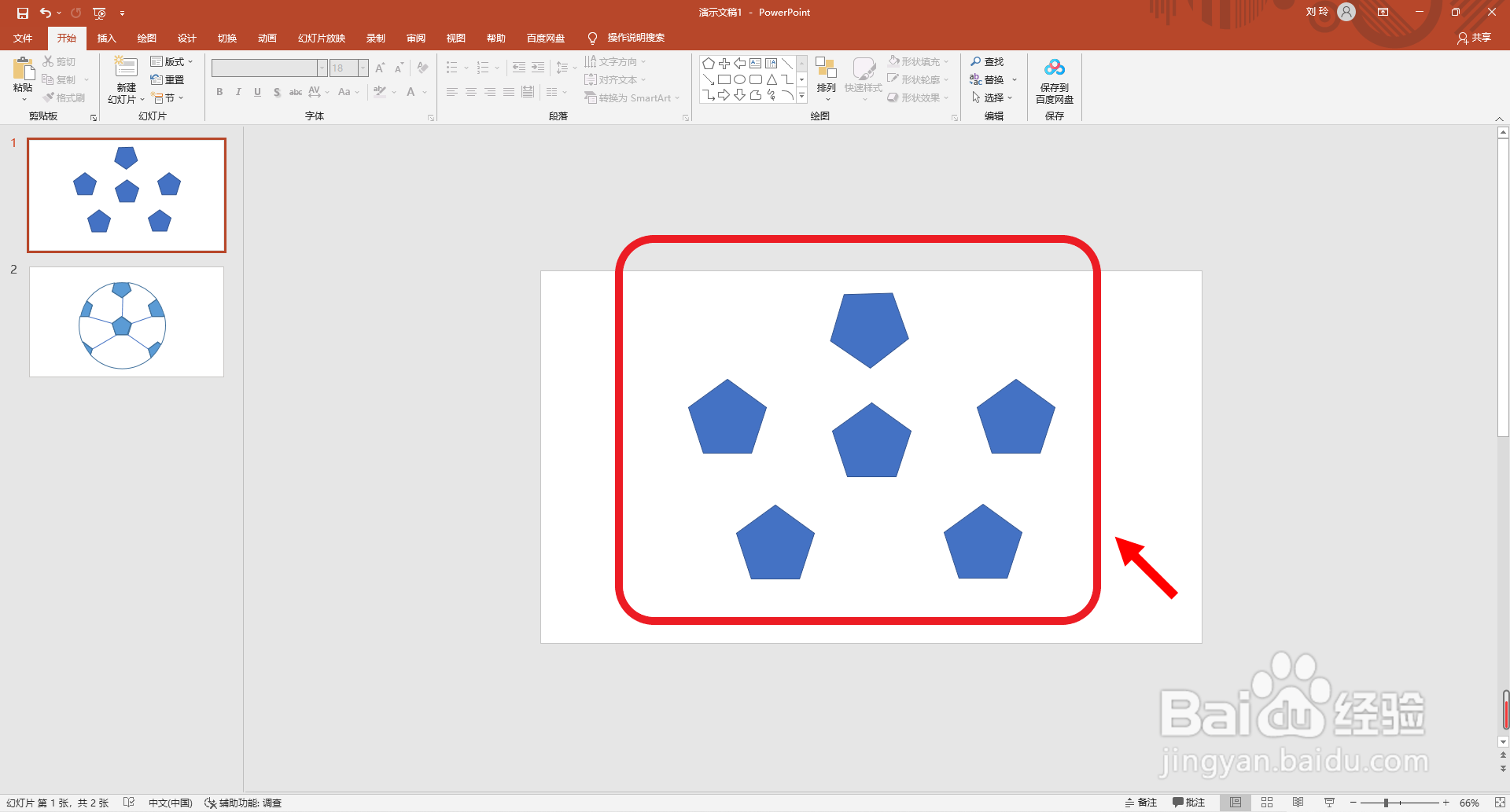This screenshot has width=1510, height=812.
Task: Click the Undo arrow icon
Action: coord(46,13)
